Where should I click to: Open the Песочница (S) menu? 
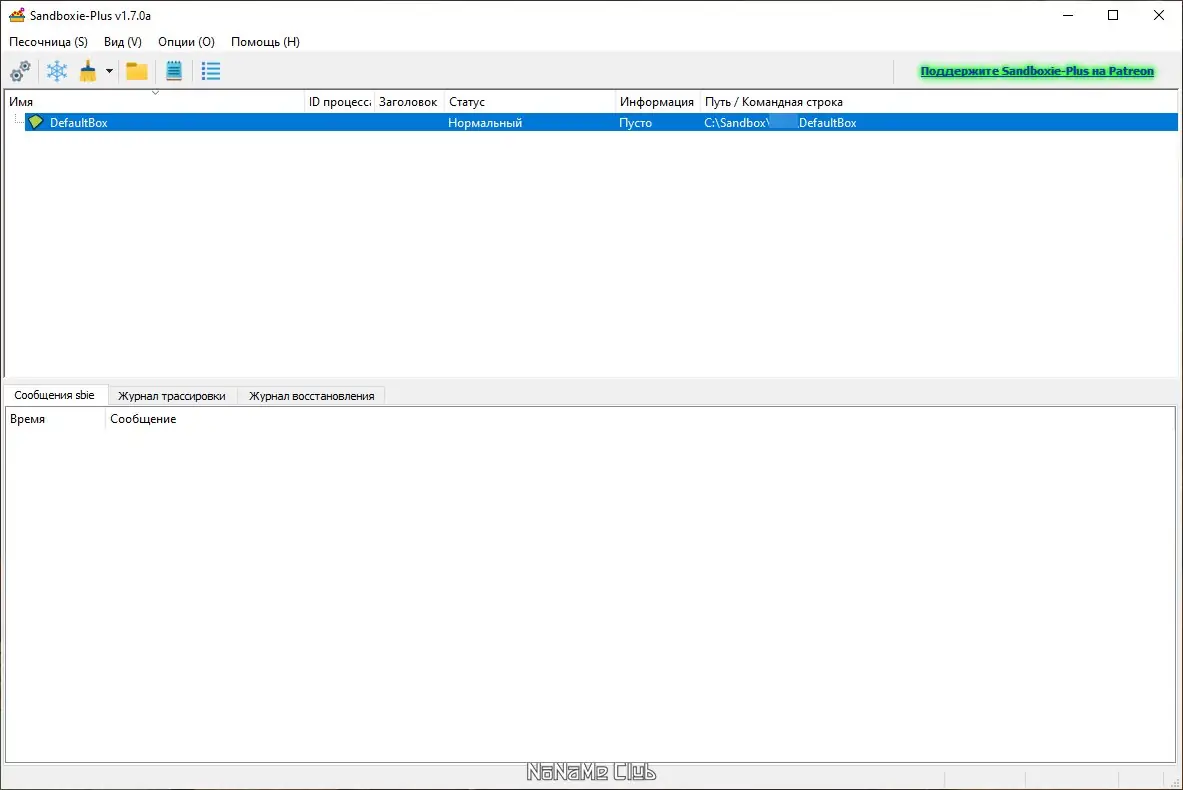[x=48, y=41]
